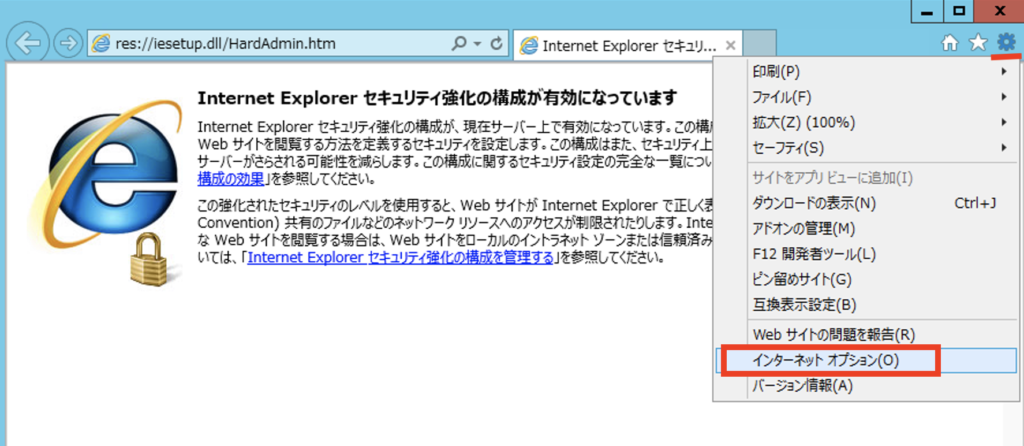
Task: Open the Home page icon
Action: tap(951, 43)
